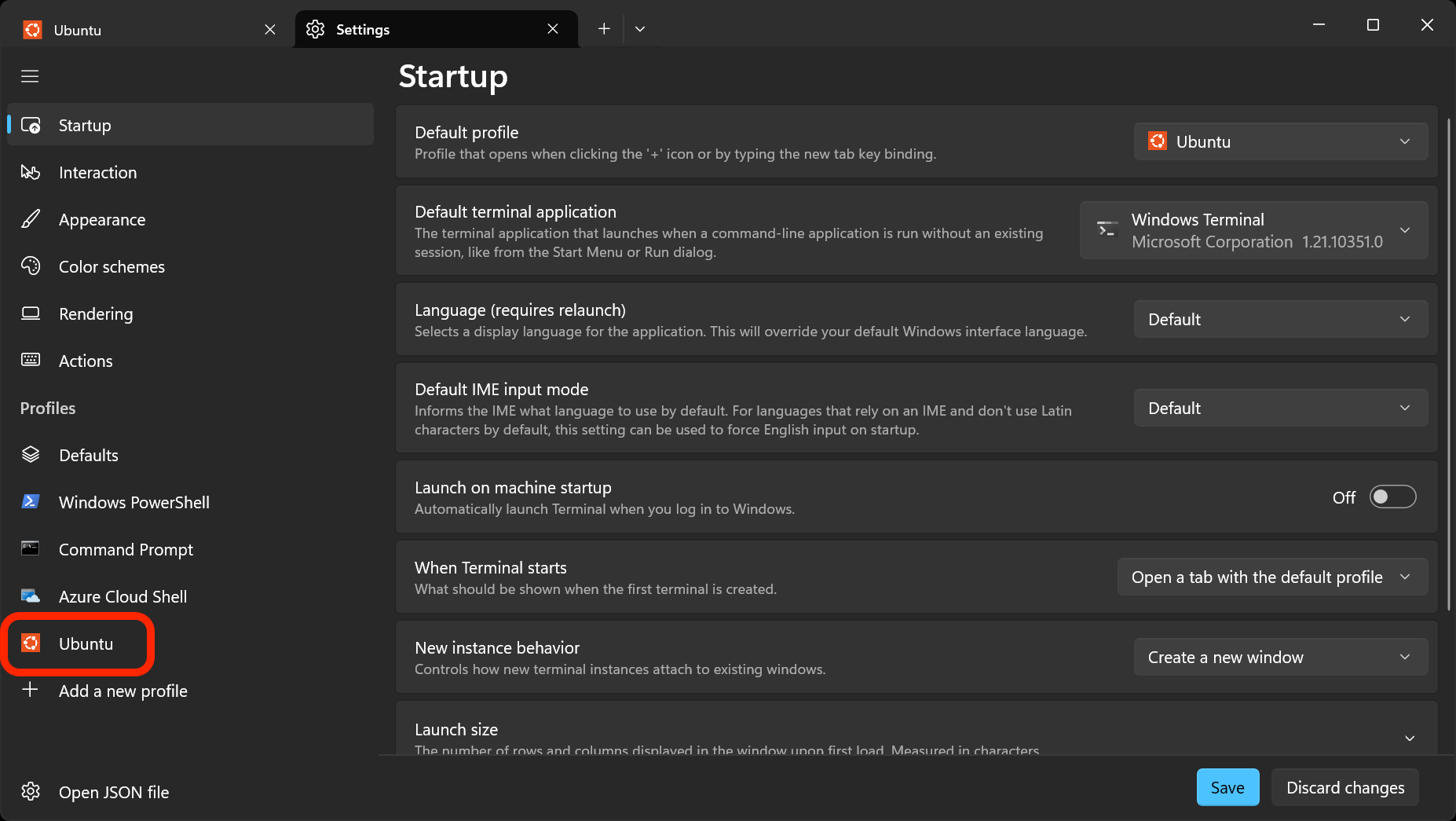The height and width of the screenshot is (821, 1456).
Task: Save the current settings
Action: click(x=1227, y=786)
